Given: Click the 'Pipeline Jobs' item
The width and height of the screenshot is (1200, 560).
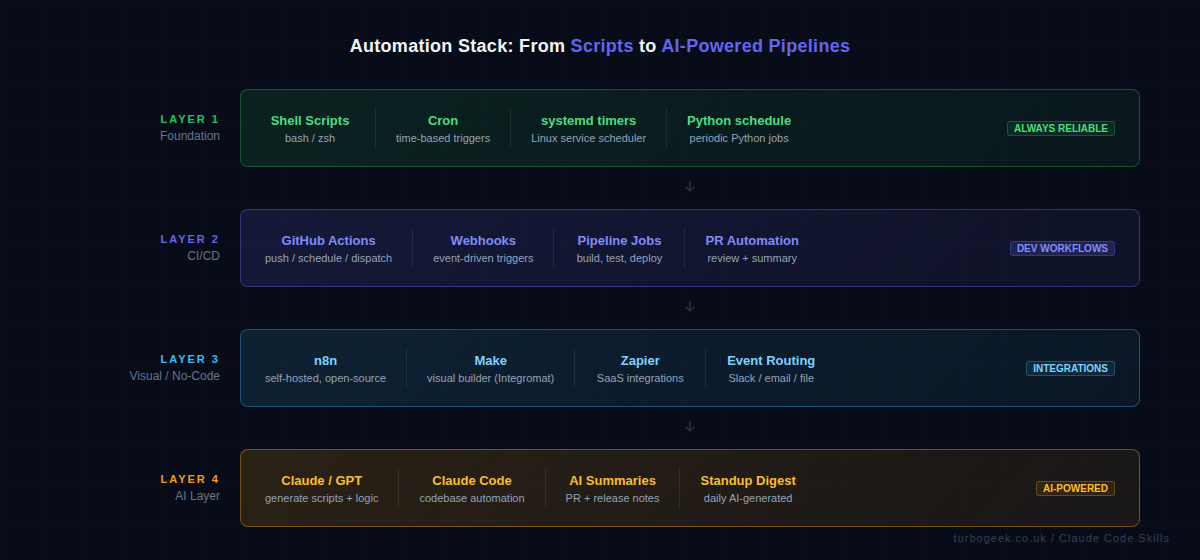Looking at the screenshot, I should tap(619, 241).
